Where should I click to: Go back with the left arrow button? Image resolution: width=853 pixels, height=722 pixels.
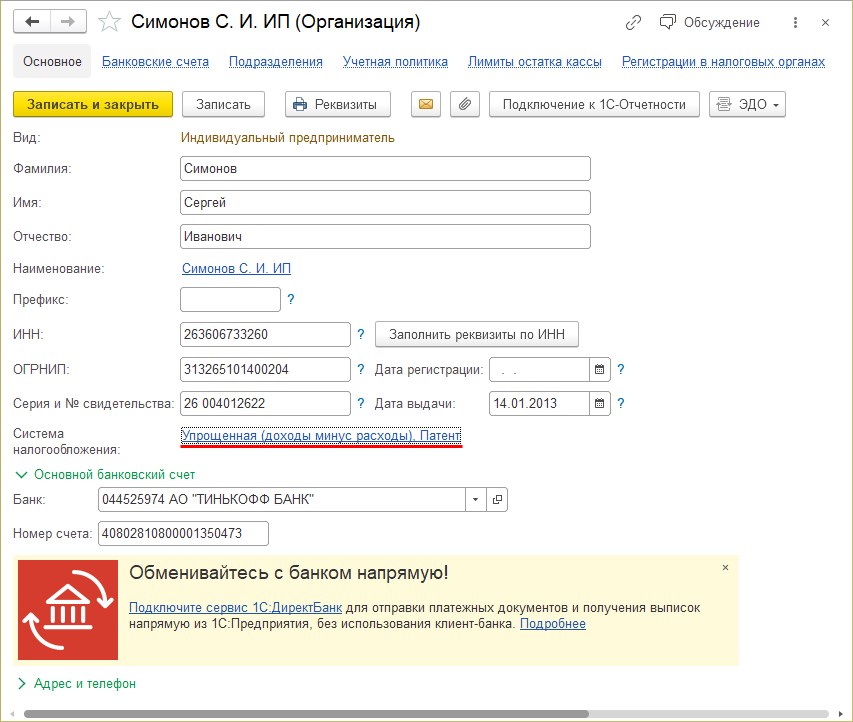click(32, 22)
